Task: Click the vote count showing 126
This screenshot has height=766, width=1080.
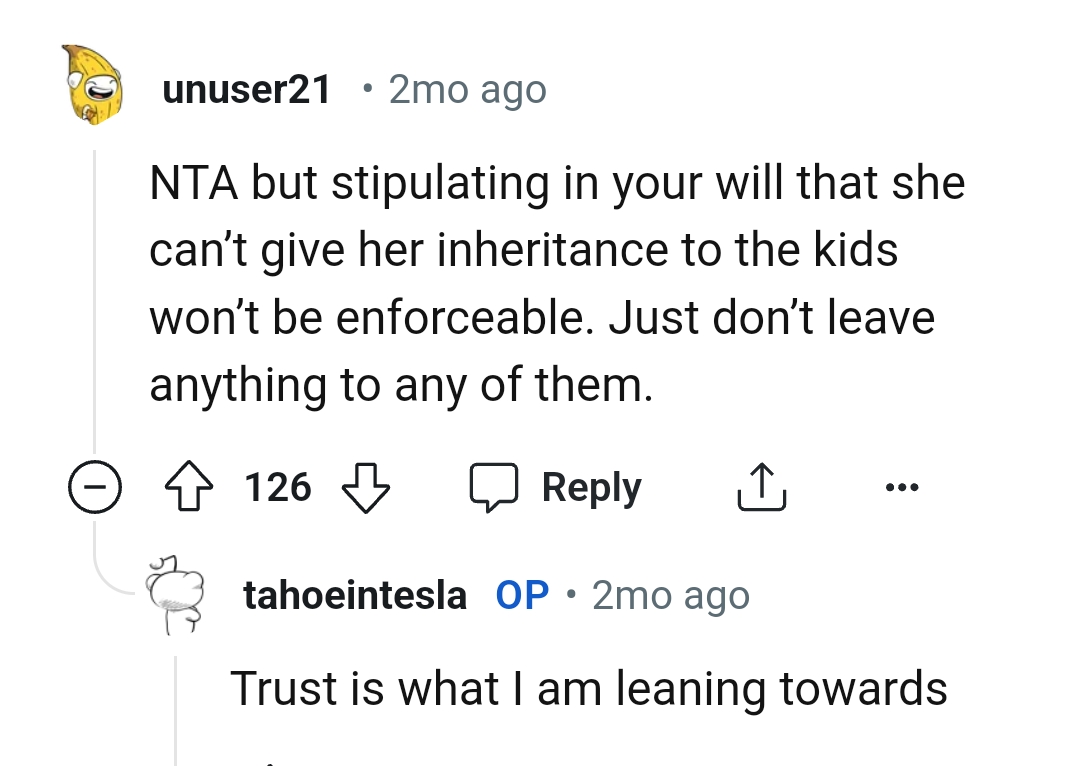Action: [277, 487]
